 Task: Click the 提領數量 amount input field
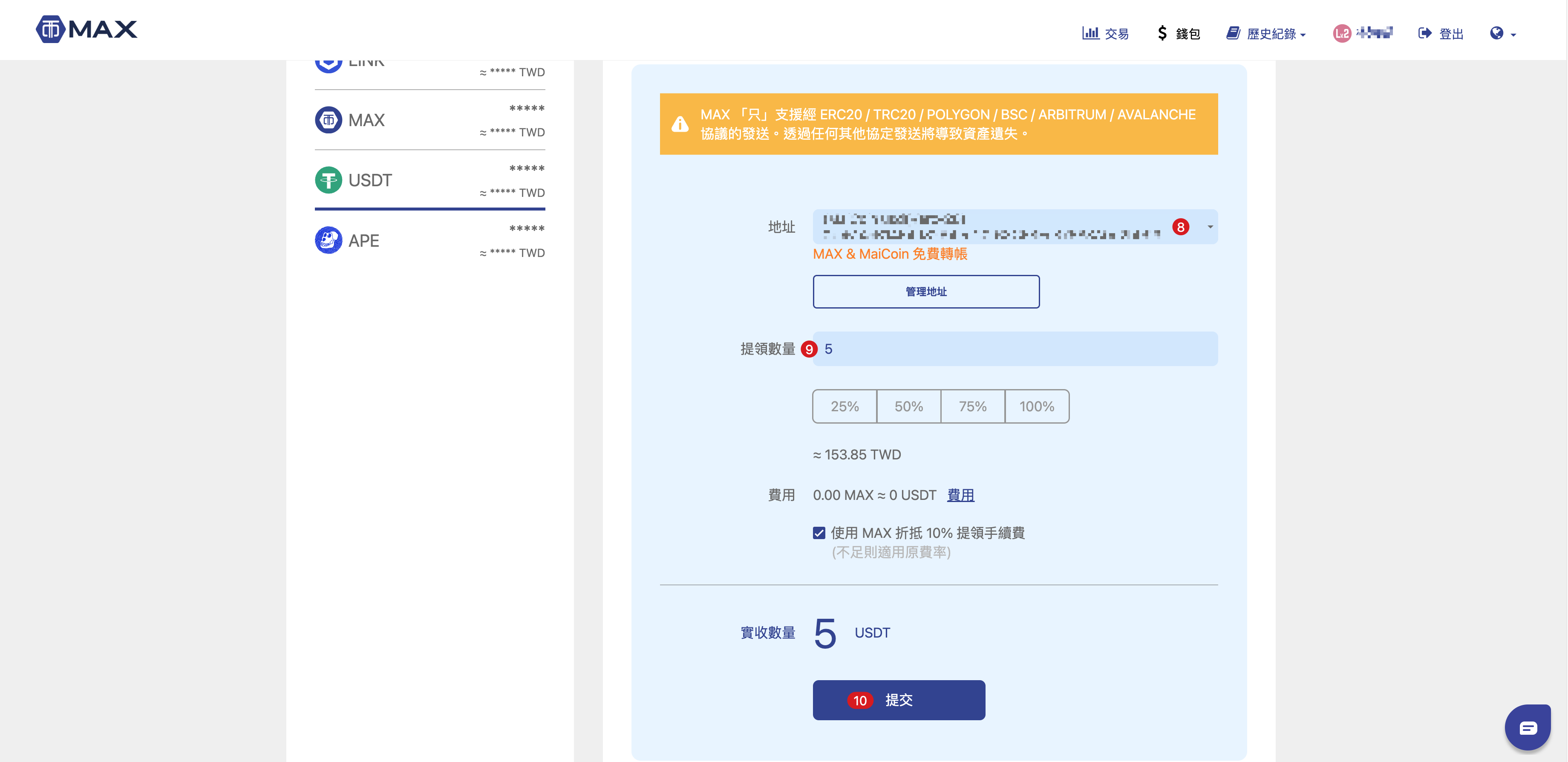click(1015, 349)
